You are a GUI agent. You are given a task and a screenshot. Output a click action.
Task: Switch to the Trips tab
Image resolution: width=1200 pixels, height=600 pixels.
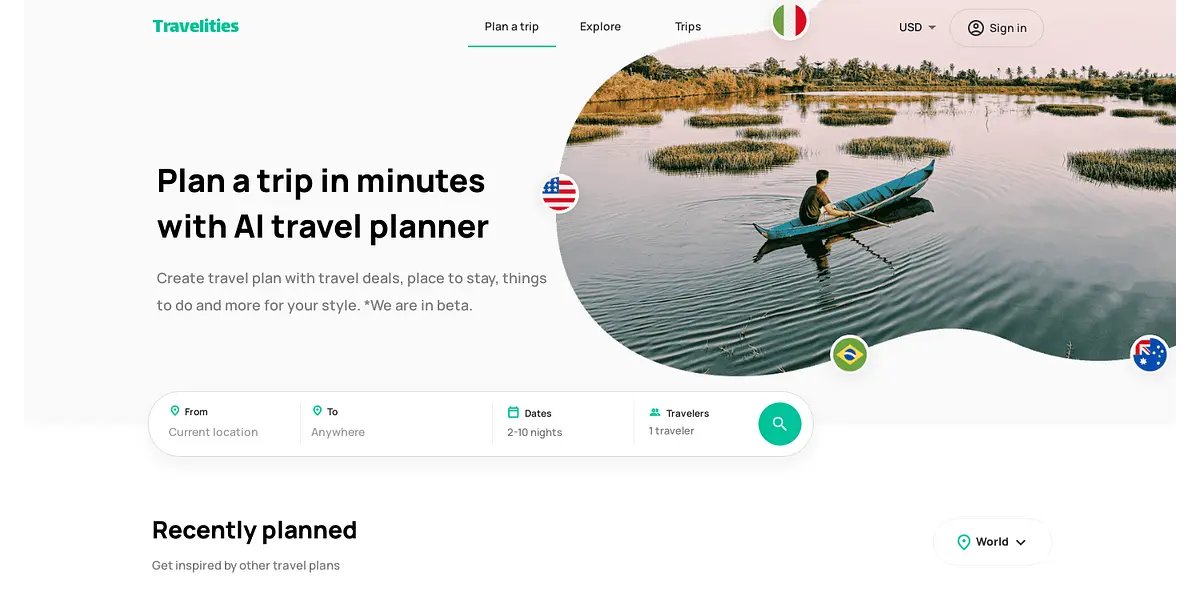tap(688, 27)
